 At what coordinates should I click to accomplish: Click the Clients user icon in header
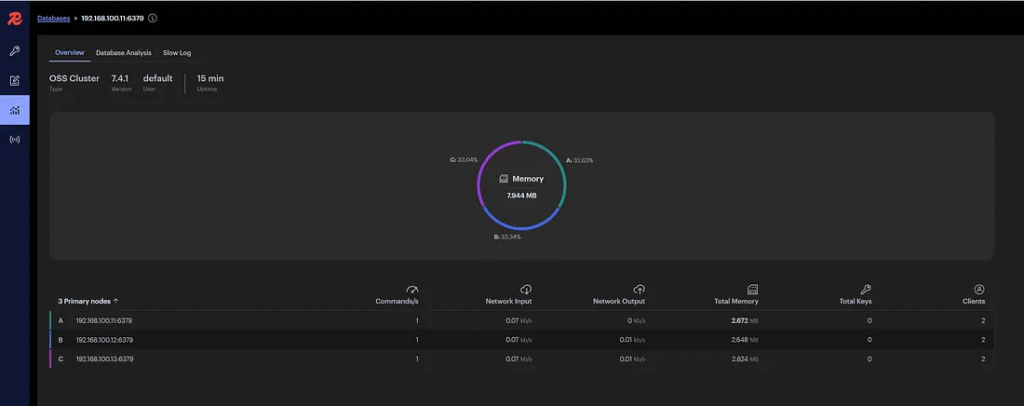coord(979,289)
